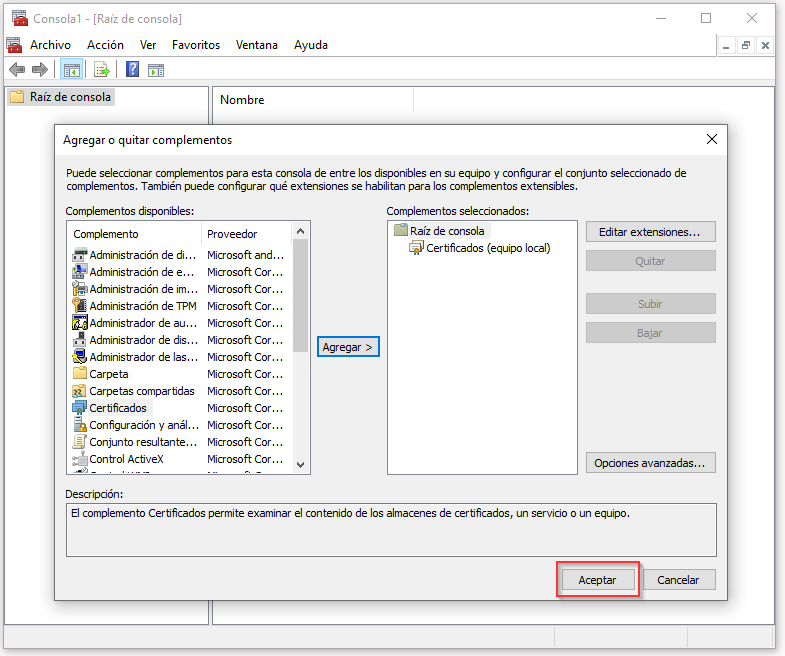This screenshot has height=656, width=785.
Task: Open help via blue question mark icon
Action: (132, 69)
